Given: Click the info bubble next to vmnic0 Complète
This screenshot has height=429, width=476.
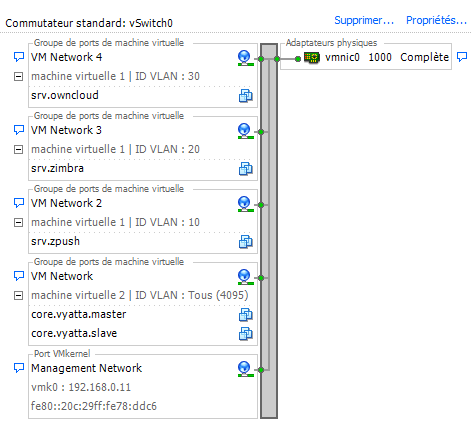Looking at the screenshot, I should [462, 57].
